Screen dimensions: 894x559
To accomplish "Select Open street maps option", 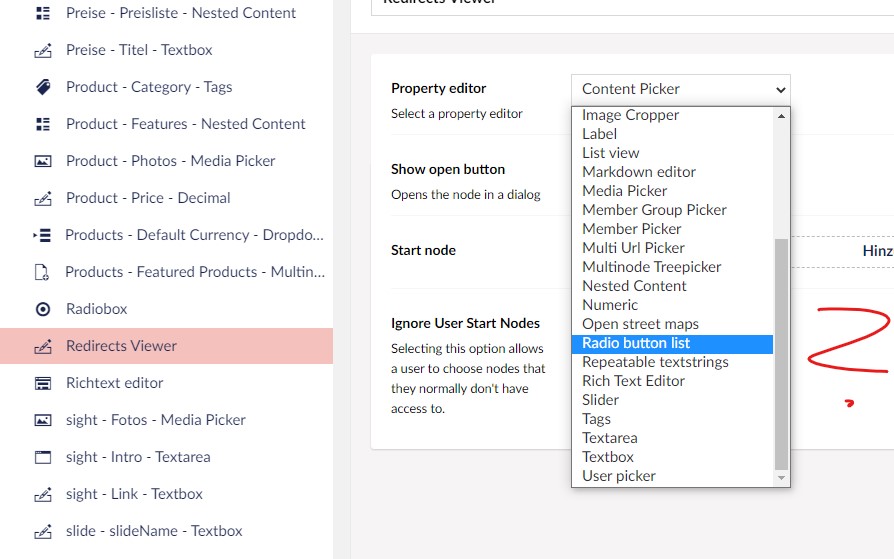I will pyautogui.click(x=672, y=324).
